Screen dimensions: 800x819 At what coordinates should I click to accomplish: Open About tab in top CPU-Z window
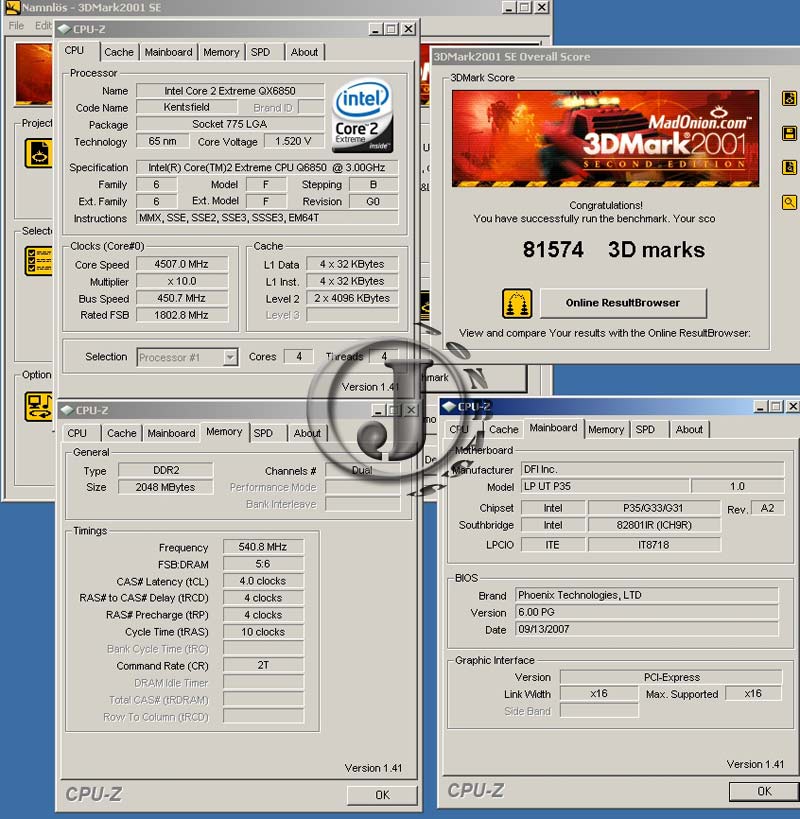tap(304, 52)
